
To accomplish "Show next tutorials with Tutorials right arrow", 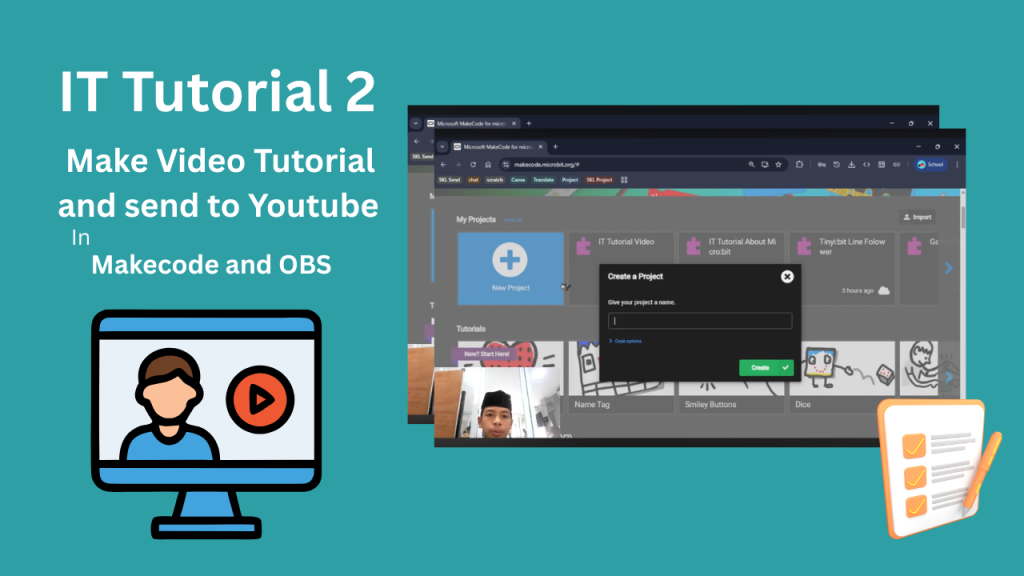I will point(949,377).
